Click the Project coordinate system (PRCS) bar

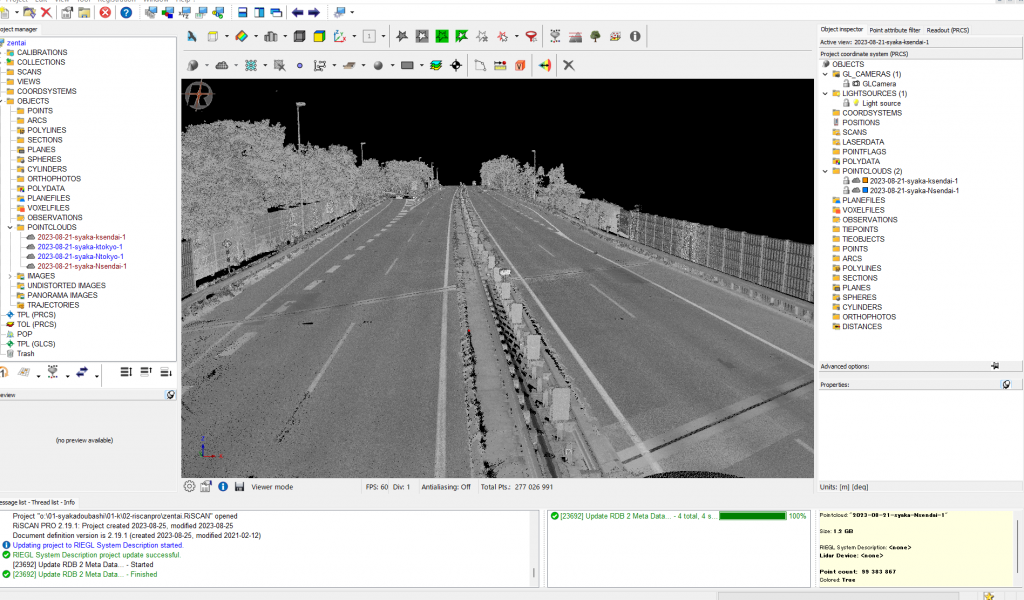(920, 54)
